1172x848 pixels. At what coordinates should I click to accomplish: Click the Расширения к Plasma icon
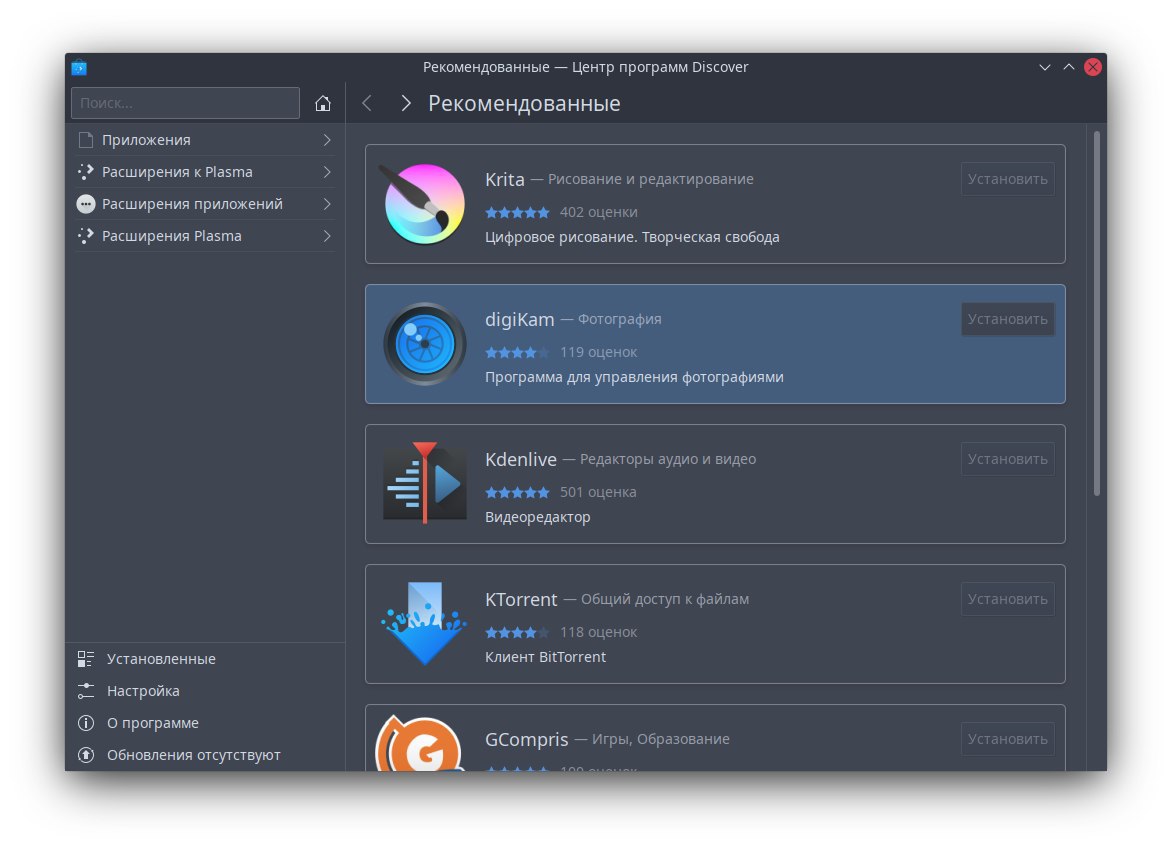(x=86, y=172)
